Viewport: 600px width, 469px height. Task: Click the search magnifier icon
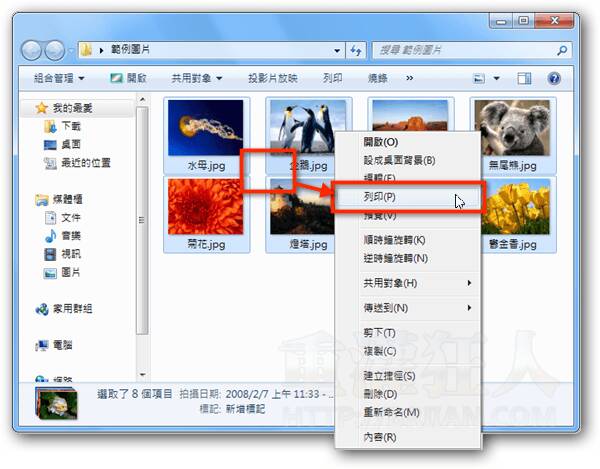562,50
